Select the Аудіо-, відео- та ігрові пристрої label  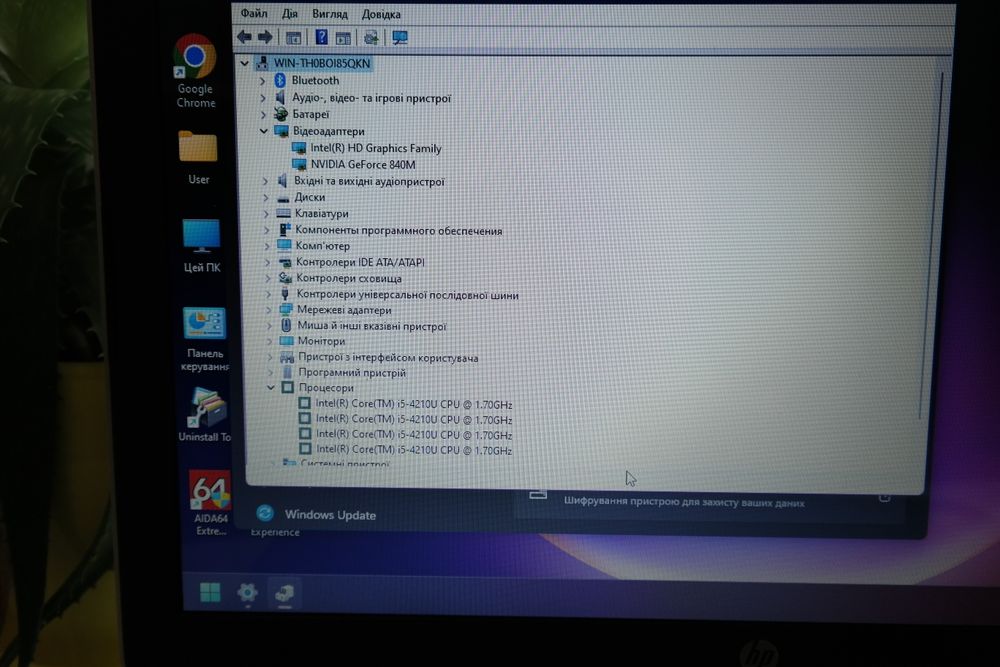(x=371, y=98)
